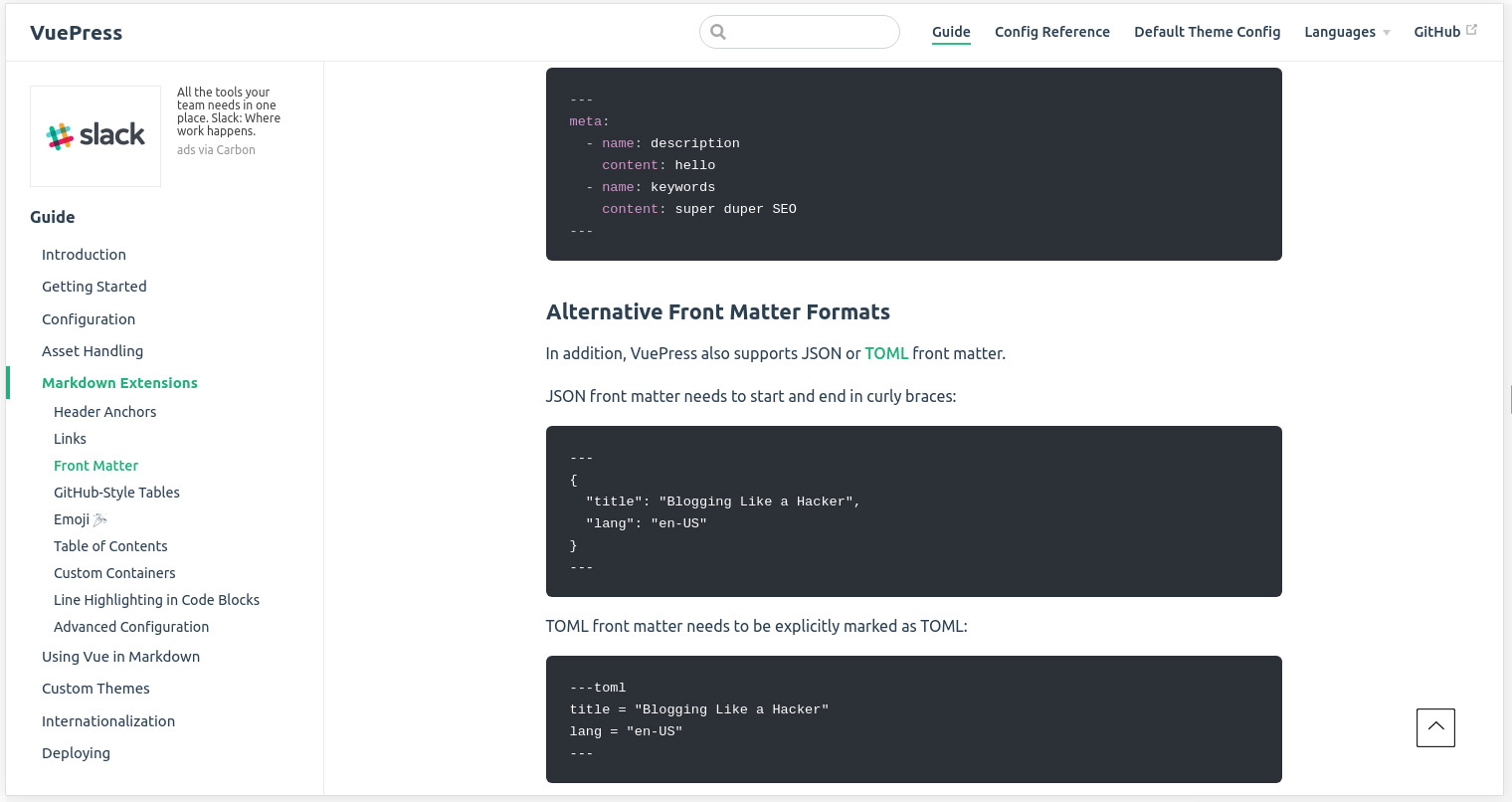Viewport: 1512px width, 802px height.
Task: Open the Emoji sidebar entry
Action: [x=72, y=519]
